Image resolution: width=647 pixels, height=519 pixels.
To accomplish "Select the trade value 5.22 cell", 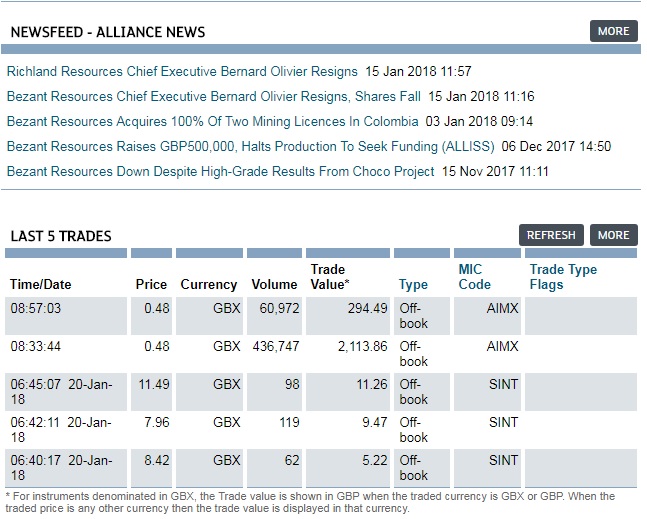I will (x=348, y=467).
